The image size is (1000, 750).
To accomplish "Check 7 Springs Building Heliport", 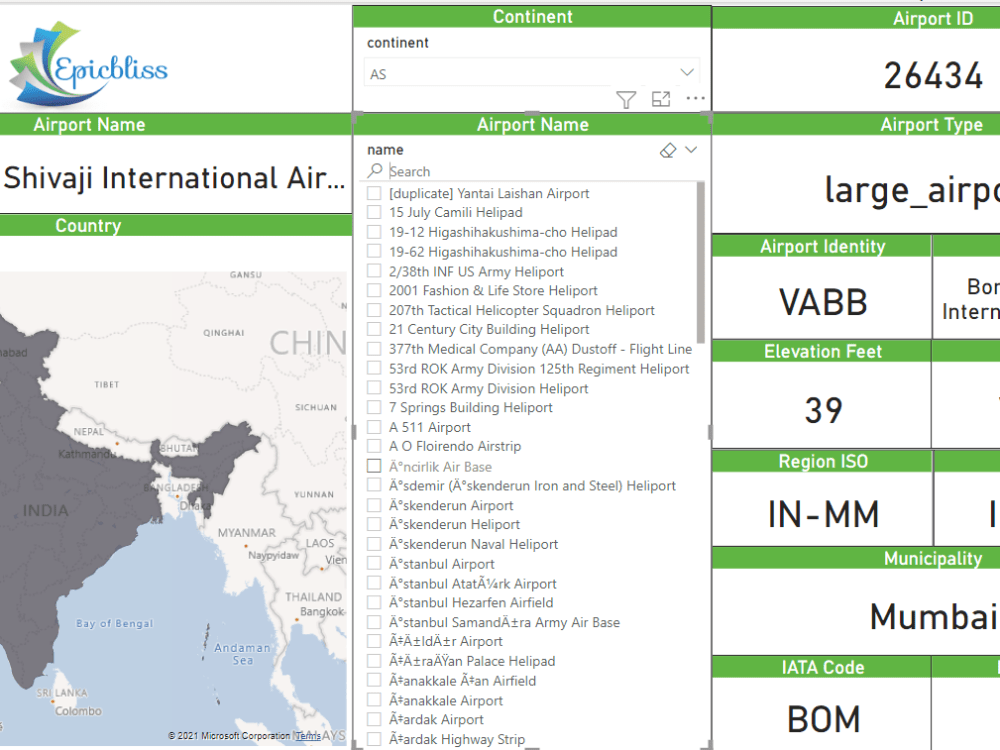I will tap(374, 408).
